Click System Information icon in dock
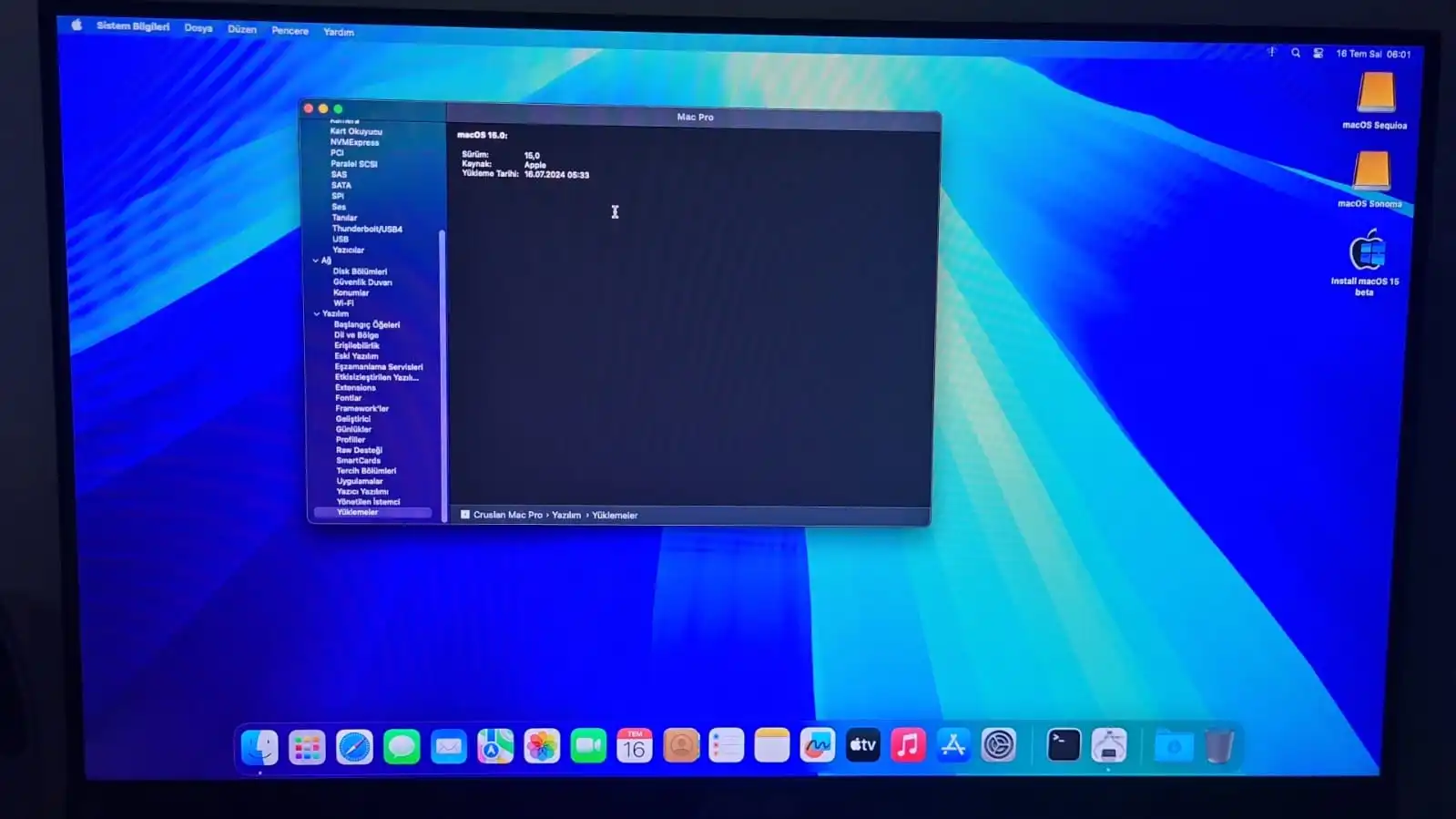The width and height of the screenshot is (1456, 819). point(1109,745)
